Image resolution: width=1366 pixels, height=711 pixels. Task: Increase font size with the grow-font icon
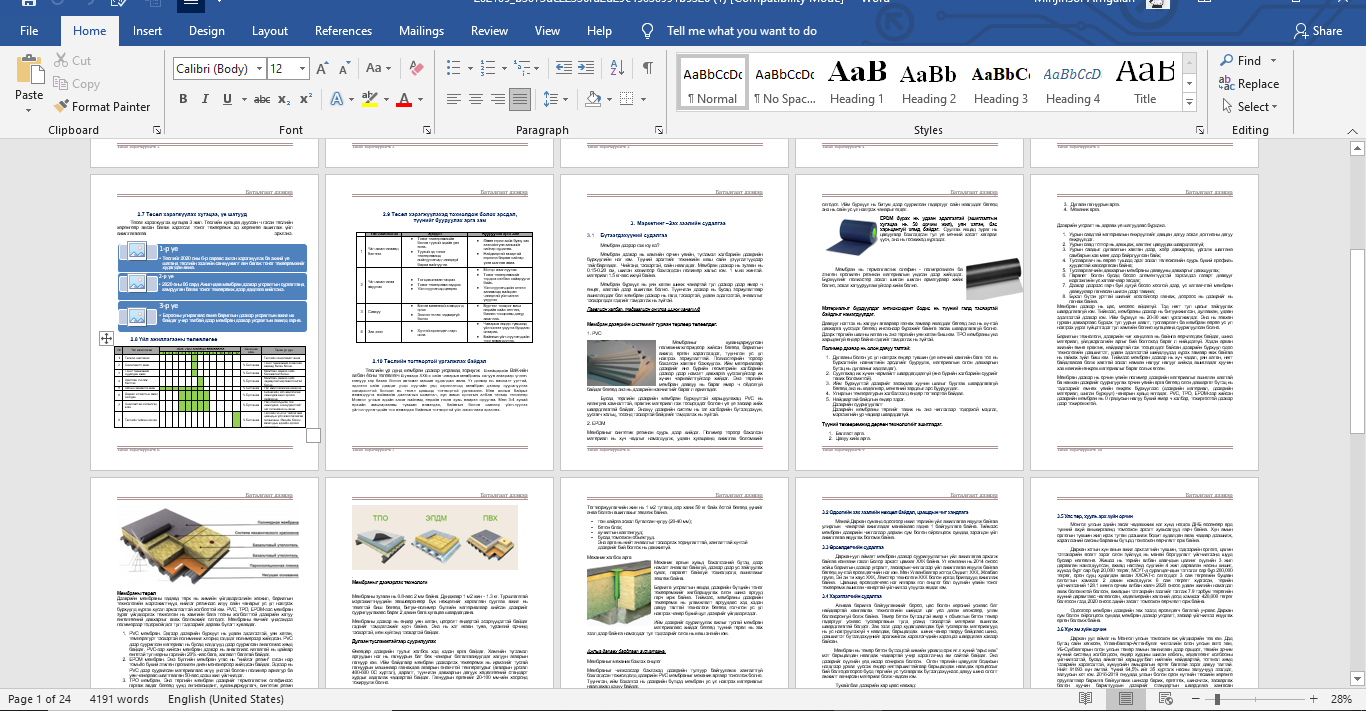coord(324,69)
